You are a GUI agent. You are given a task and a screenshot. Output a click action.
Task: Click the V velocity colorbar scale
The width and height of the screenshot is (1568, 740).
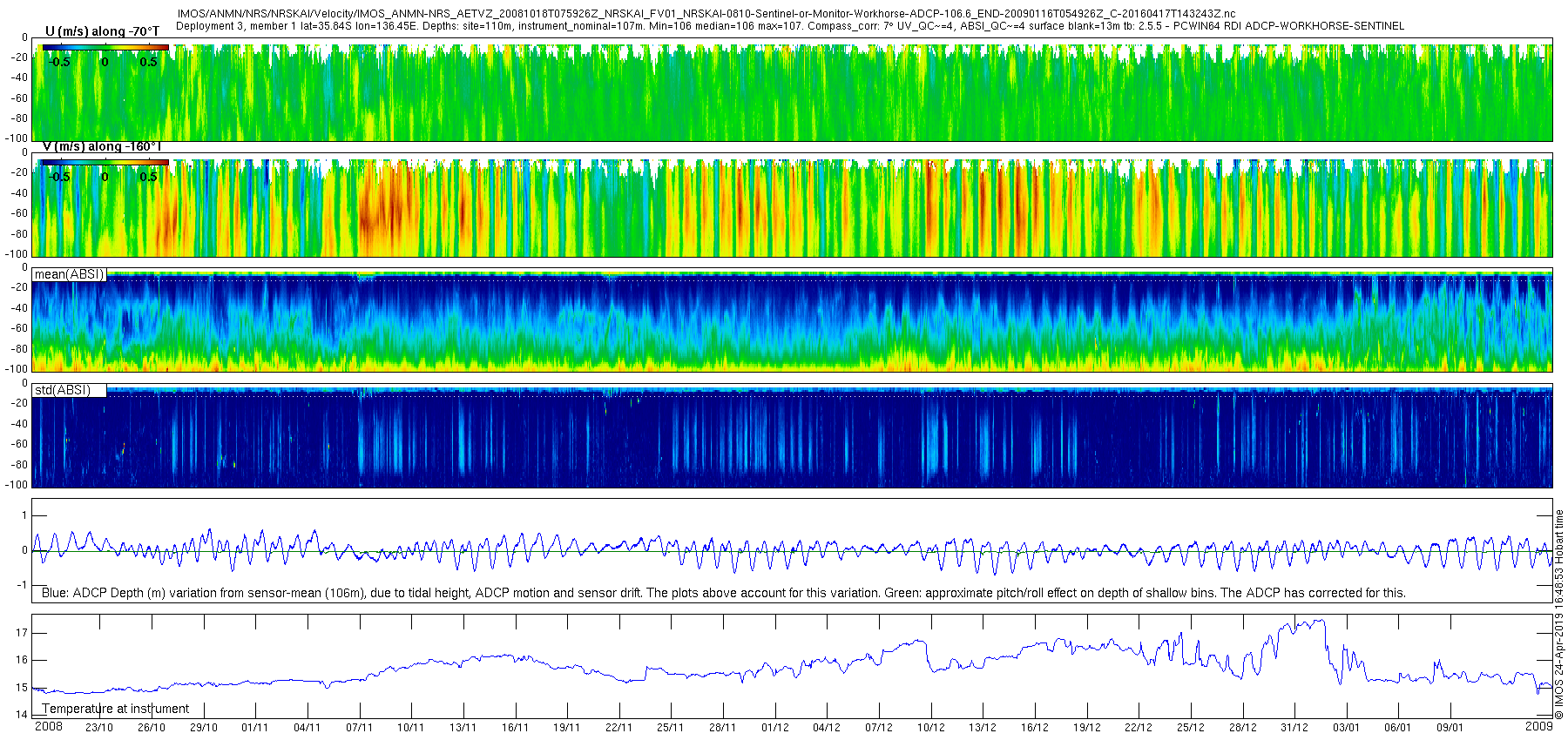[104, 162]
